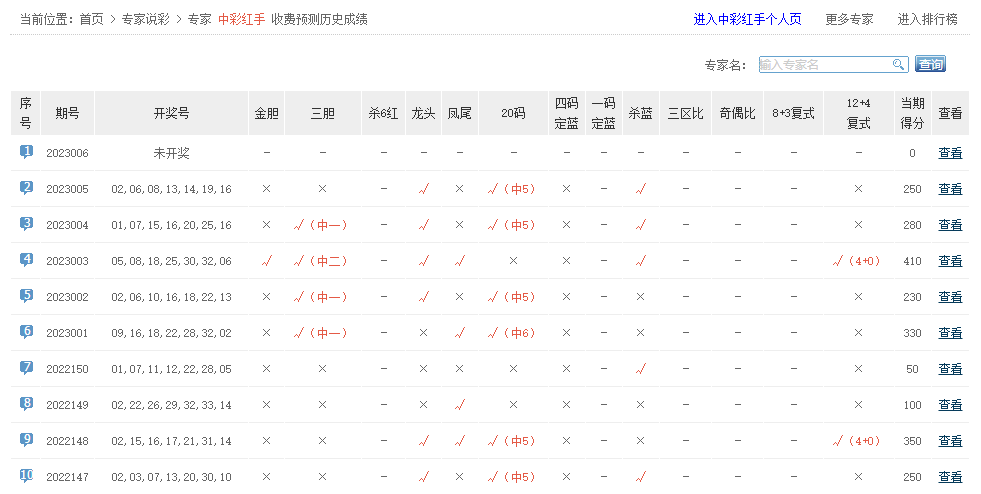Go to 进入排行榜 ranking page
This screenshot has height=494, width=981.
(927, 19)
